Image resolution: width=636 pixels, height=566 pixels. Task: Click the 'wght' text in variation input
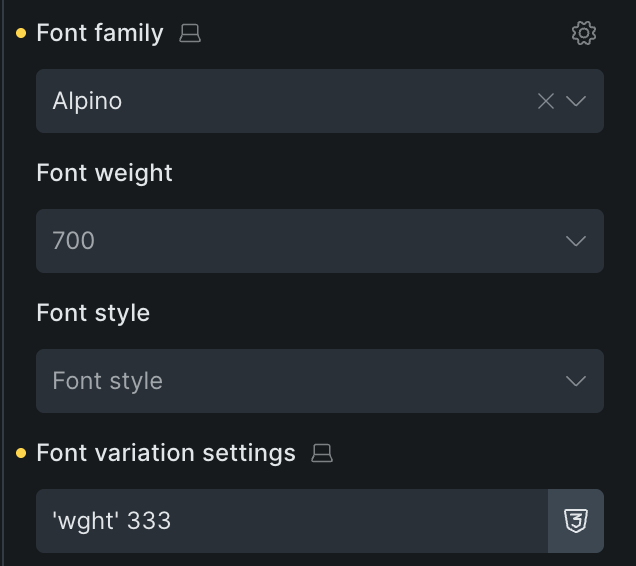pyautogui.click(x=84, y=521)
